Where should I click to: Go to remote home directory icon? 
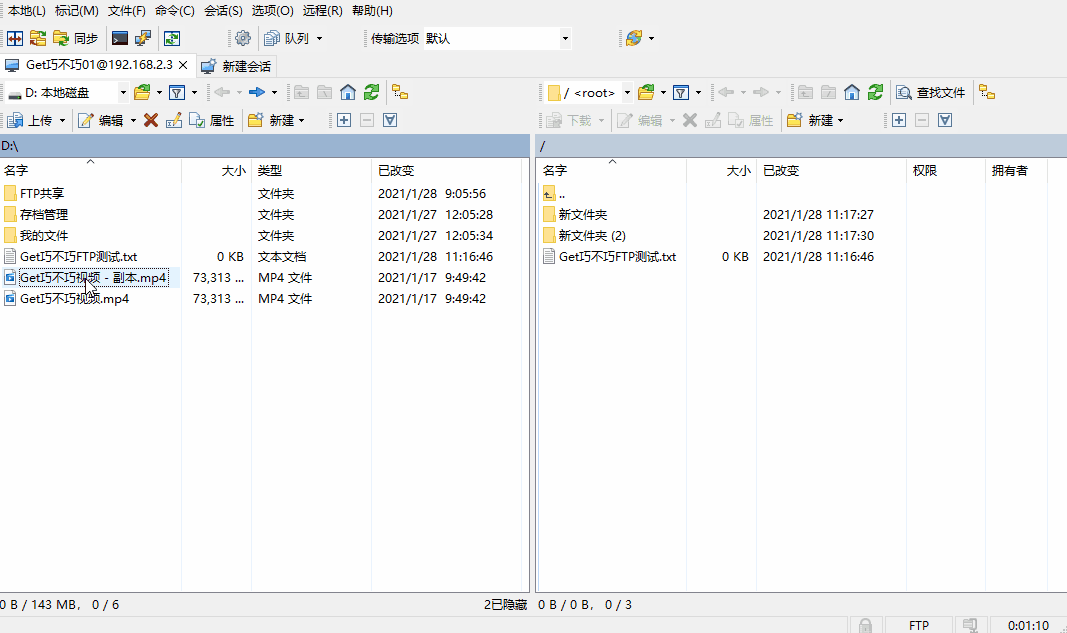click(852, 93)
